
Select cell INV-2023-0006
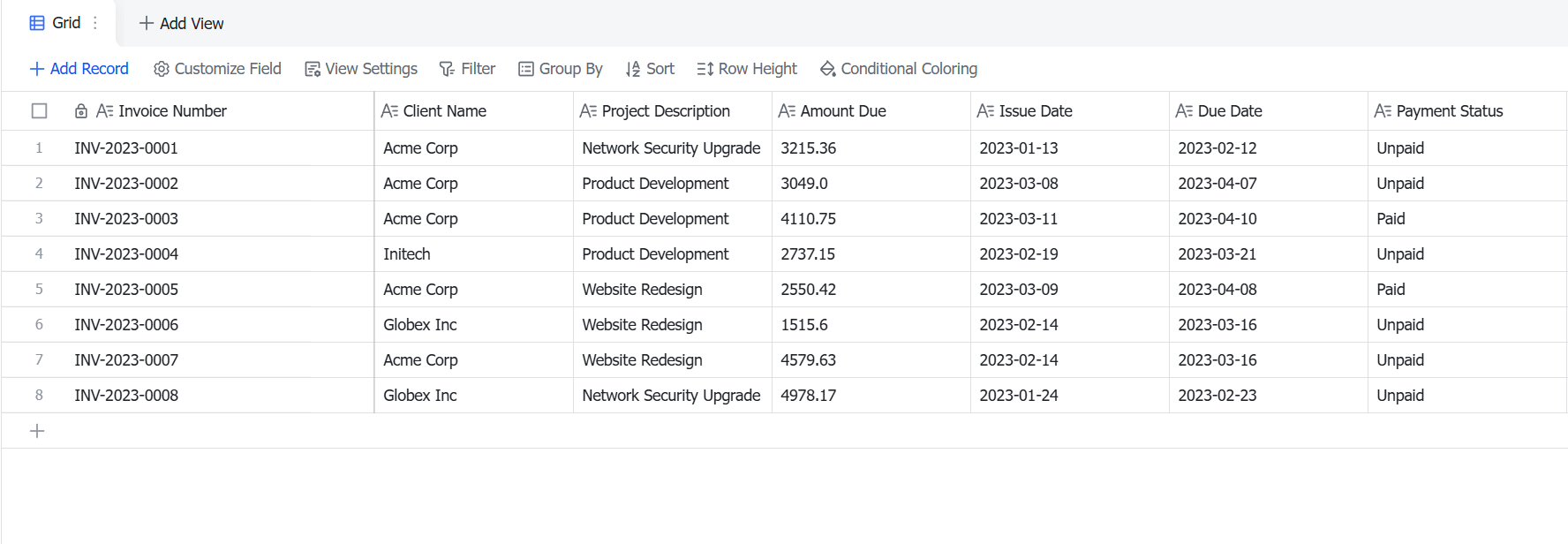(220, 325)
